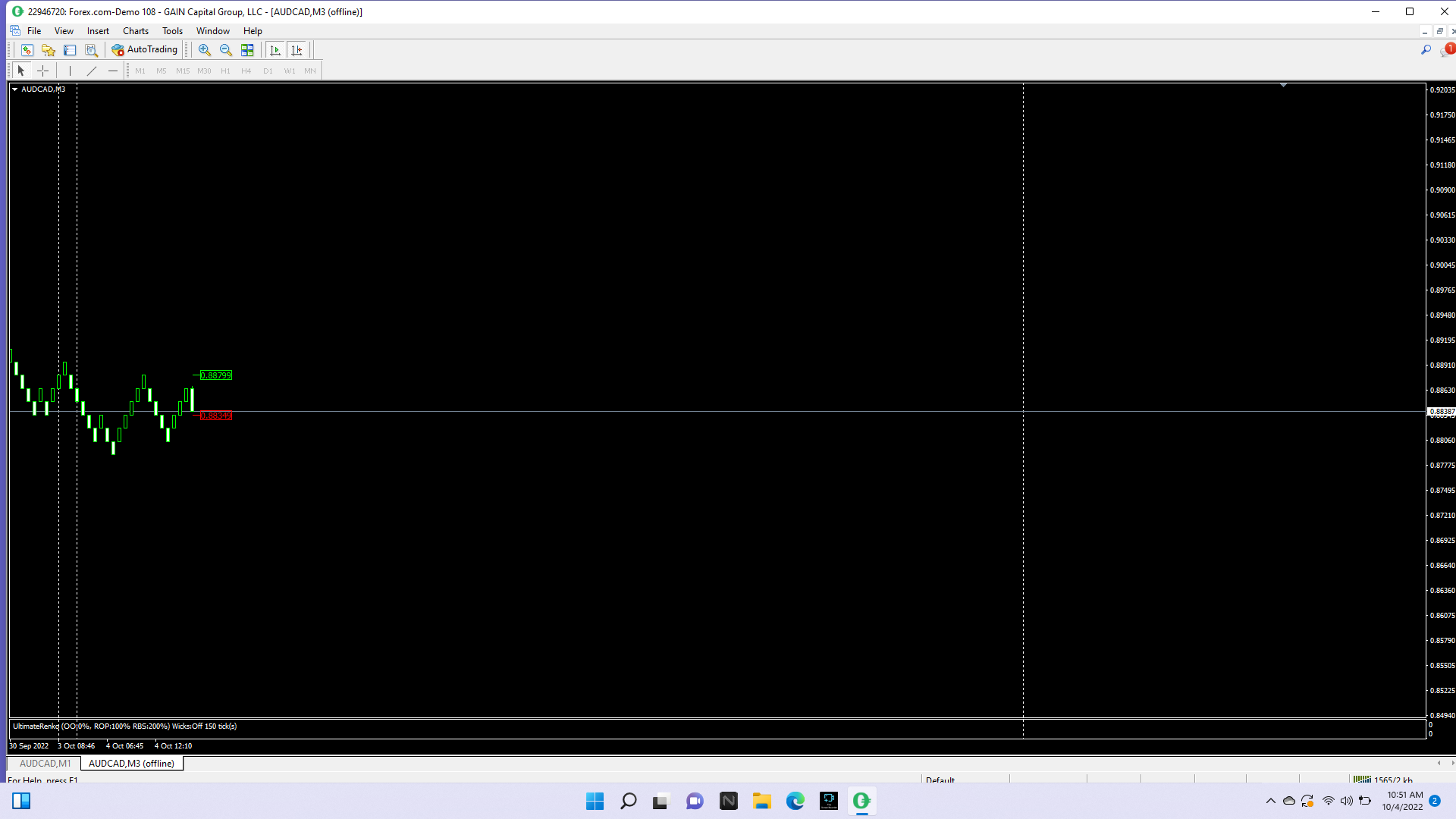Open the Charts menu
Viewport: 1456px width, 819px height.
tap(135, 31)
